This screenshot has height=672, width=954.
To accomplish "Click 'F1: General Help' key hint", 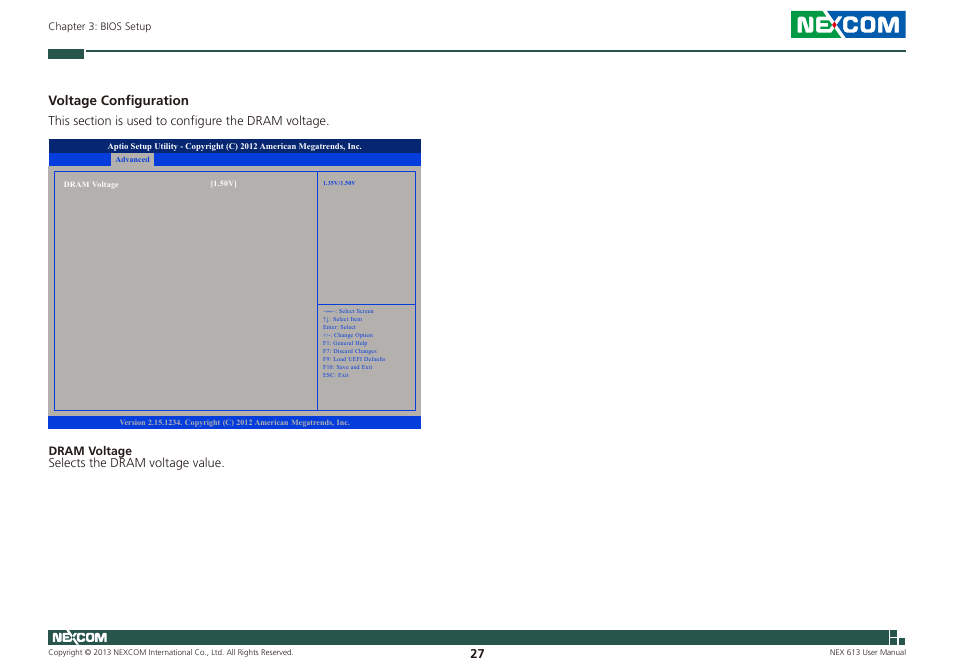I will pos(345,343).
